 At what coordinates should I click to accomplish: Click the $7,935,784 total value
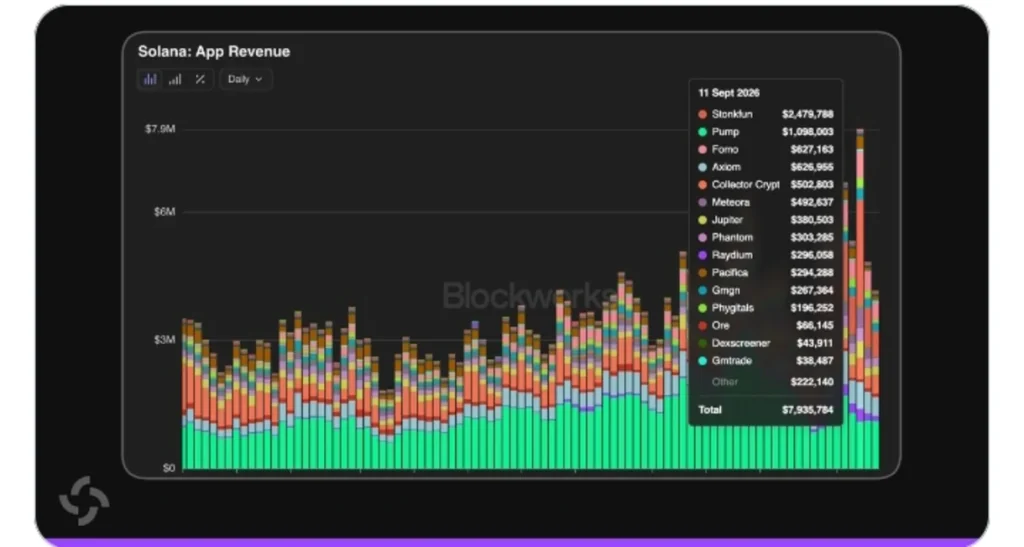pos(808,410)
